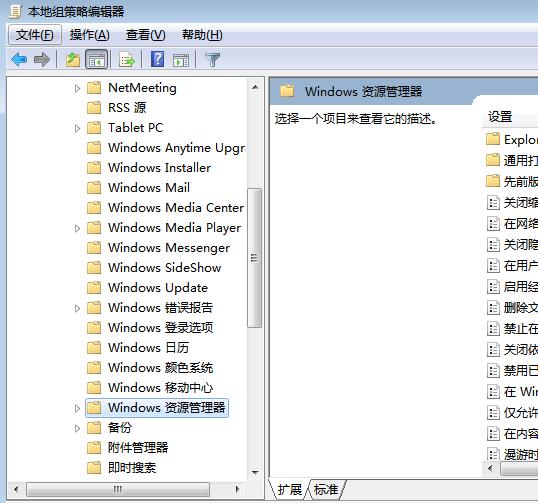Screen dimensions: 538x503
Task: Expand the Windows 资源管理器 node
Action: 78,408
